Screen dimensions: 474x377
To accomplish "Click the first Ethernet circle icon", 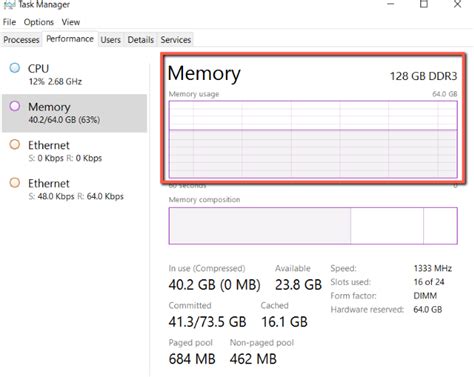I will tap(15, 145).
